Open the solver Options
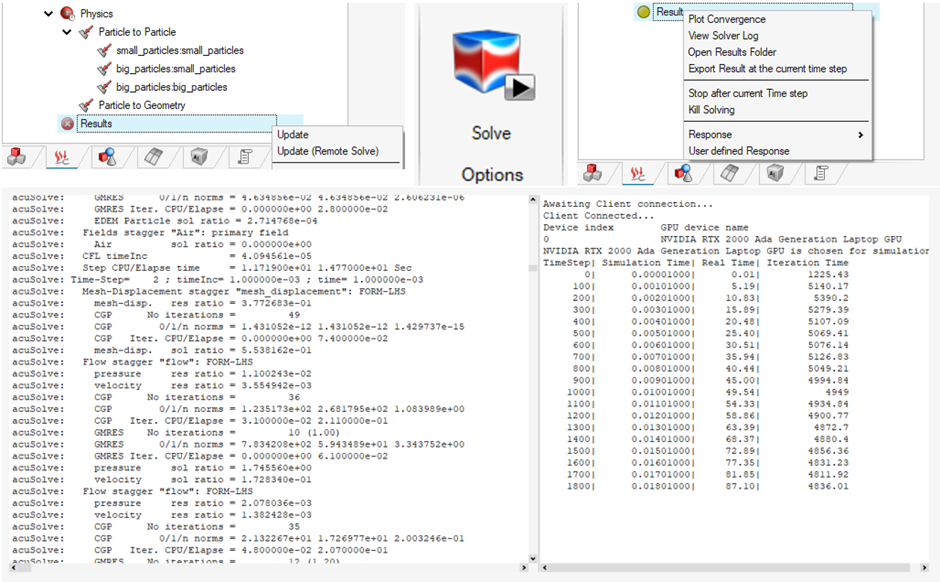 point(492,174)
